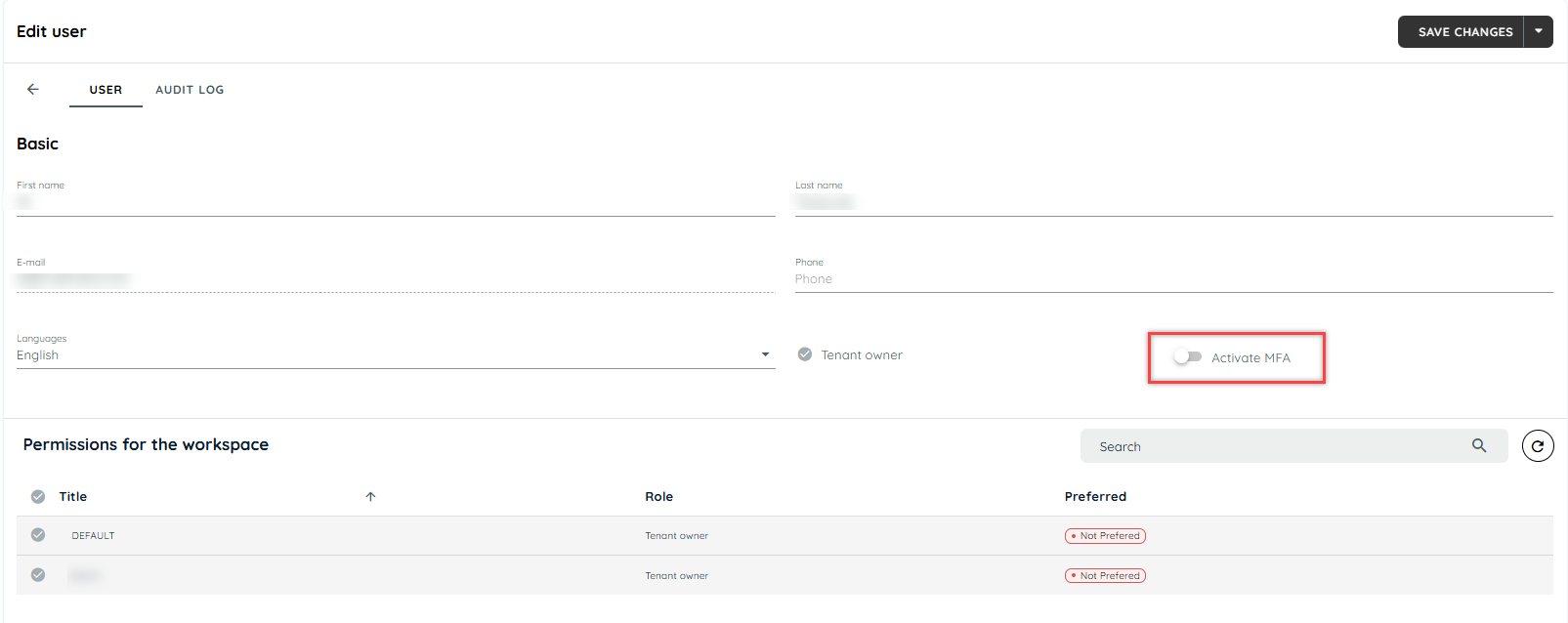Click Not Prefered badge in second row
The height and width of the screenshot is (623, 1568).
(1105, 575)
